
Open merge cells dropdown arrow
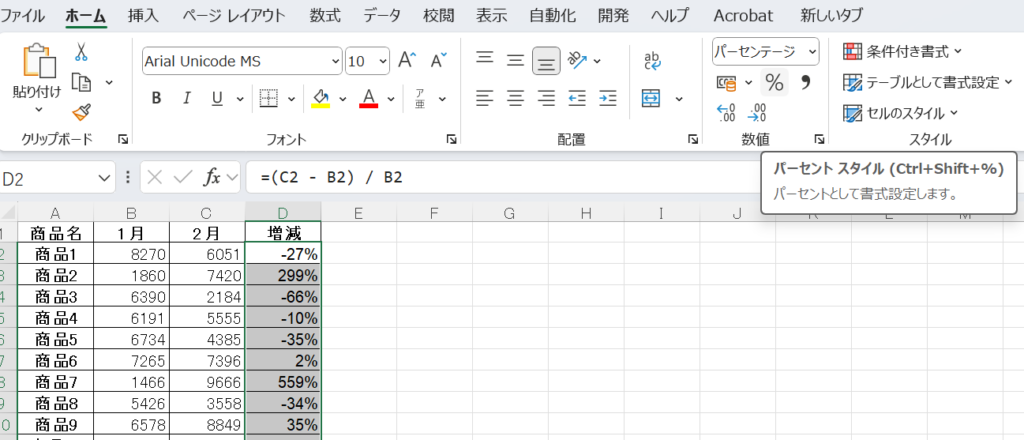coord(679,99)
